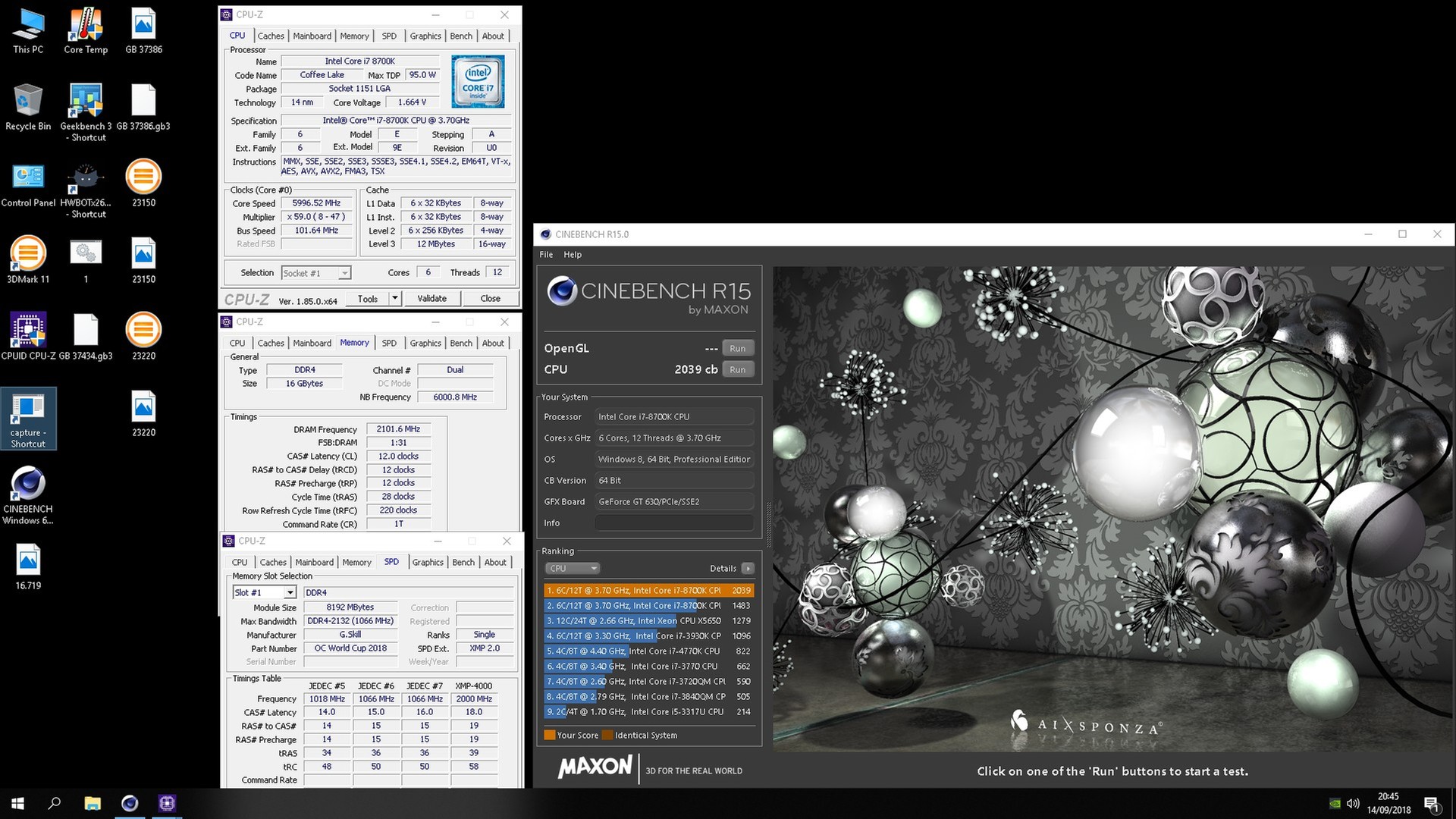The image size is (1456, 819).
Task: Select the GB 37386.gb3 file icon
Action: 143,107
